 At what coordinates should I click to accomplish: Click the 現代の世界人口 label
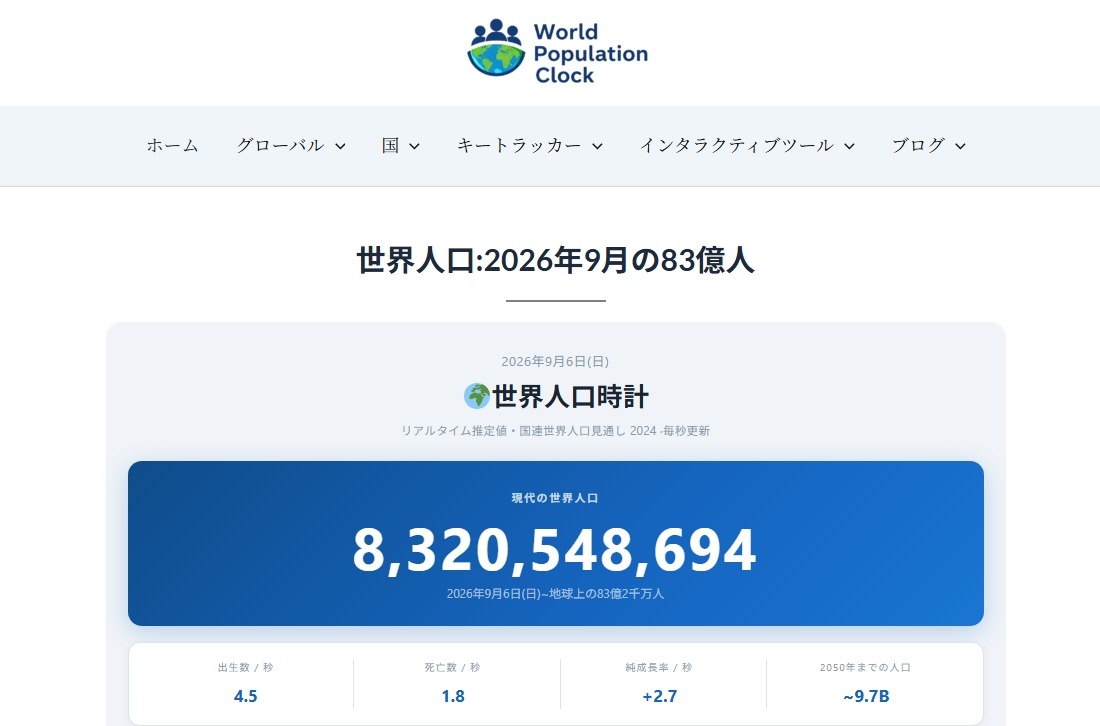pyautogui.click(x=555, y=498)
